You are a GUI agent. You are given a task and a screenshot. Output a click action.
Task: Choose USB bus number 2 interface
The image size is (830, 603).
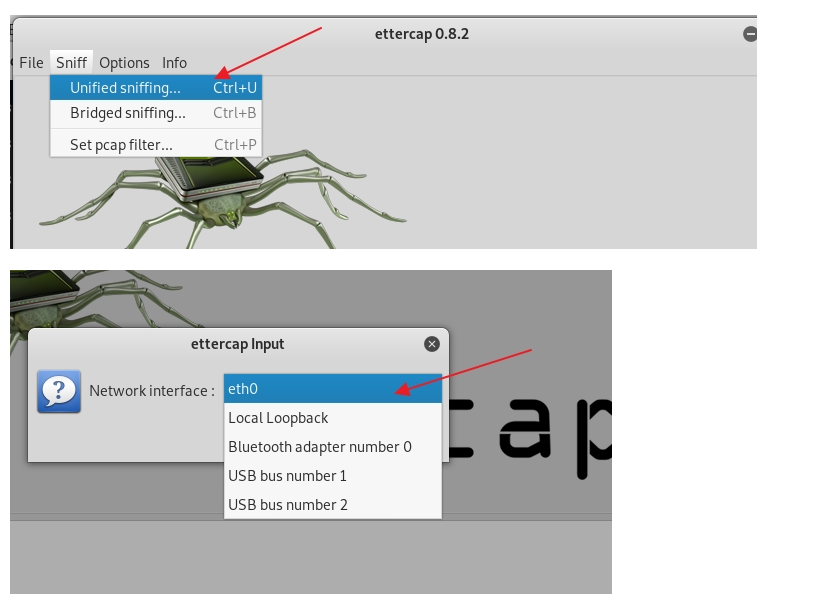pos(332,505)
